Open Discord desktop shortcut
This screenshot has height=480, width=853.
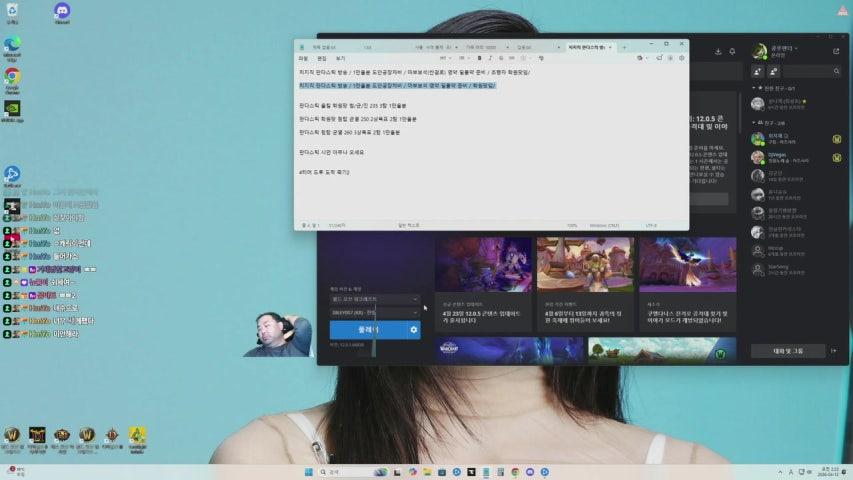(62, 14)
